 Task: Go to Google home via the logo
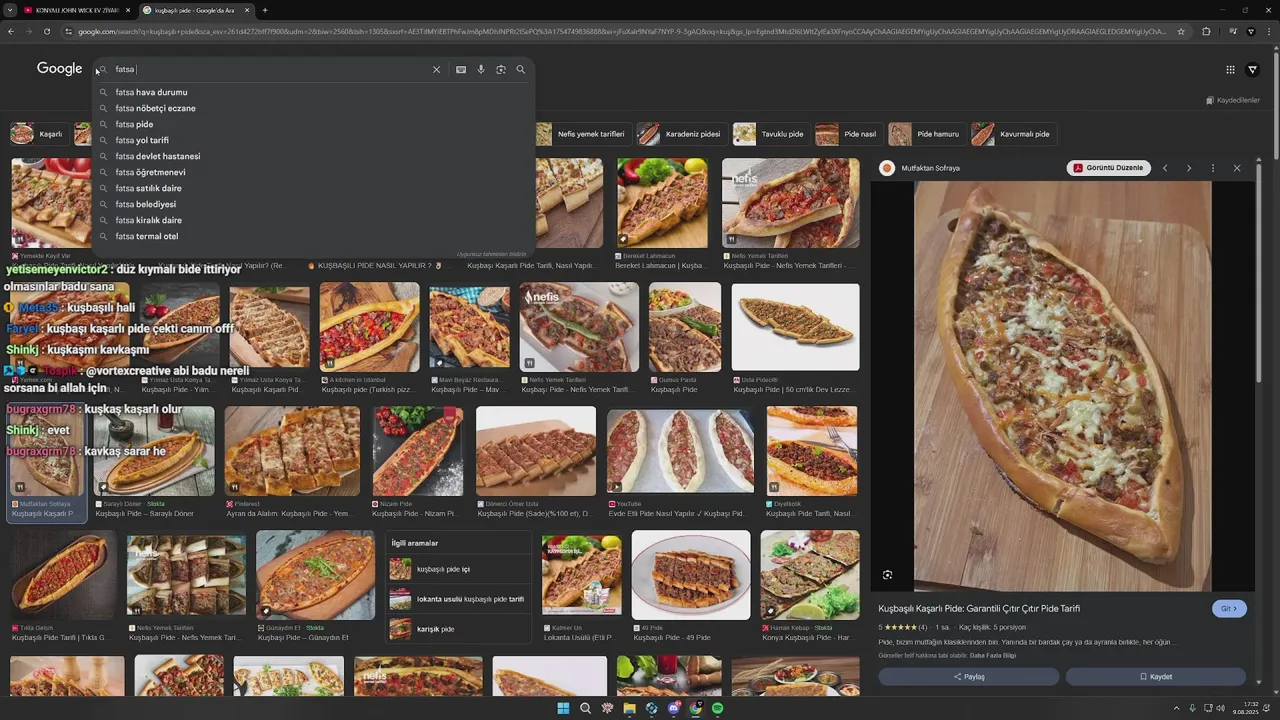[x=59, y=68]
